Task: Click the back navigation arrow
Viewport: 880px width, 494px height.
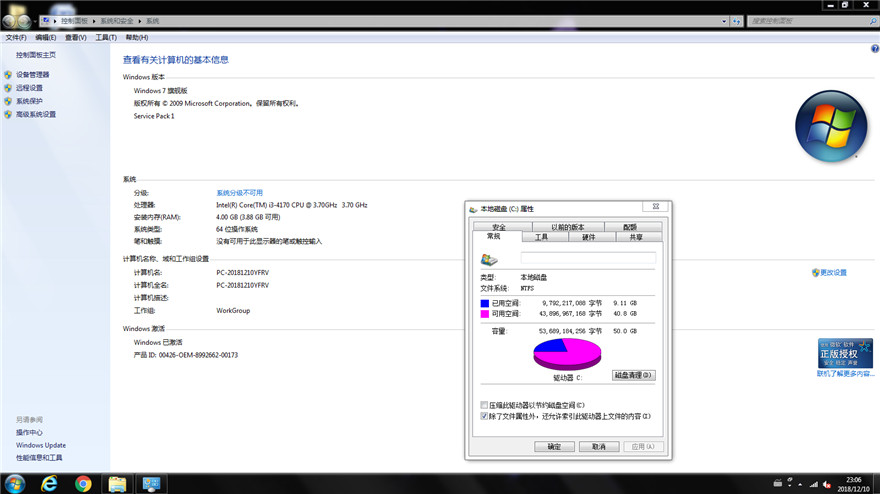Action: [x=10, y=21]
